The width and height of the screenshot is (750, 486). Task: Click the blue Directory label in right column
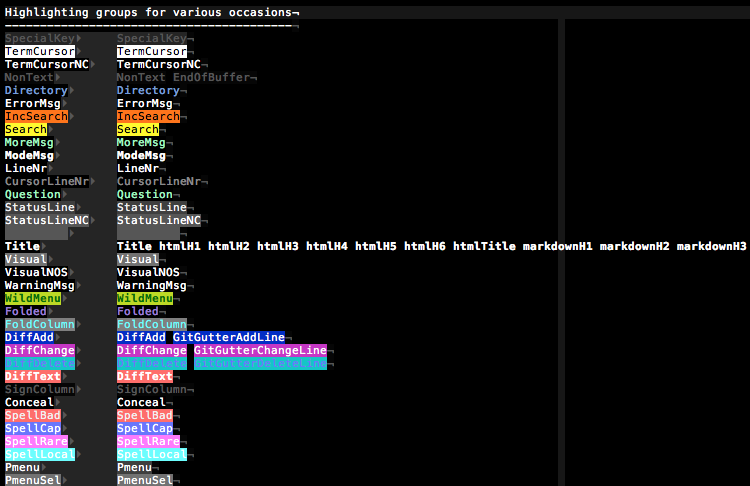tap(148, 91)
